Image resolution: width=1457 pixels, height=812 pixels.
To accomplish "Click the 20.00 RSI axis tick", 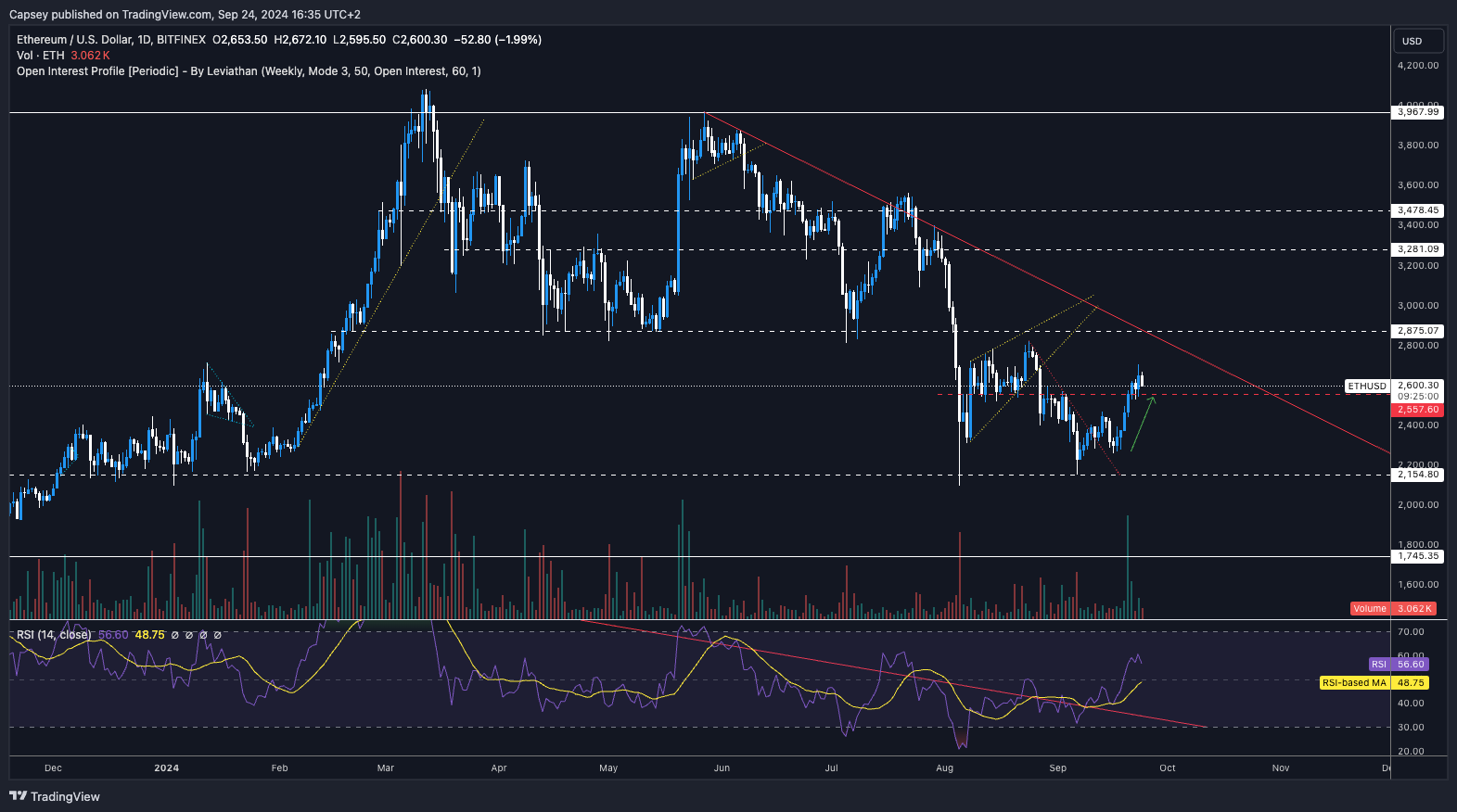I will coord(1411,752).
